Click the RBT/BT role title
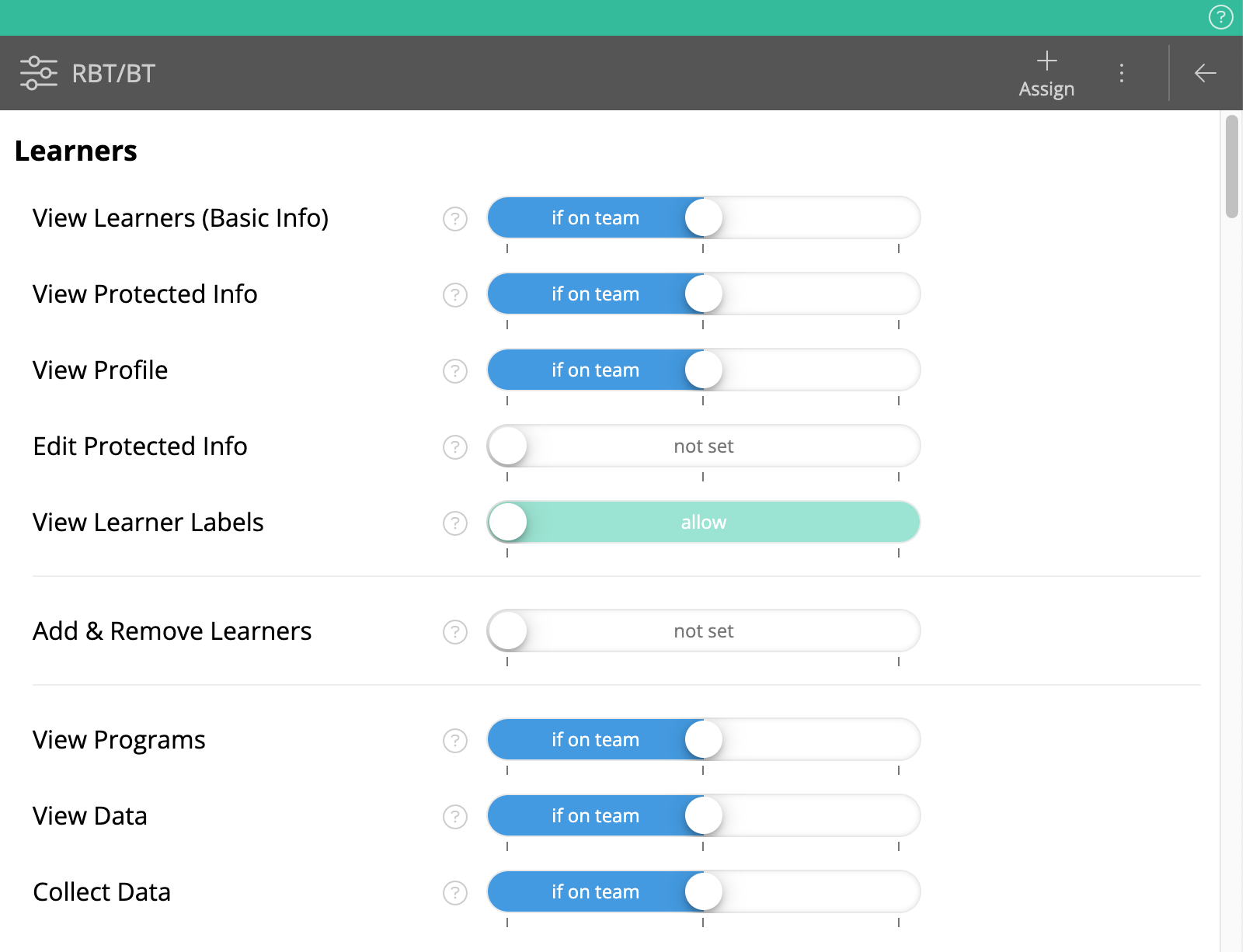This screenshot has width=1246, height=952. pos(113,73)
